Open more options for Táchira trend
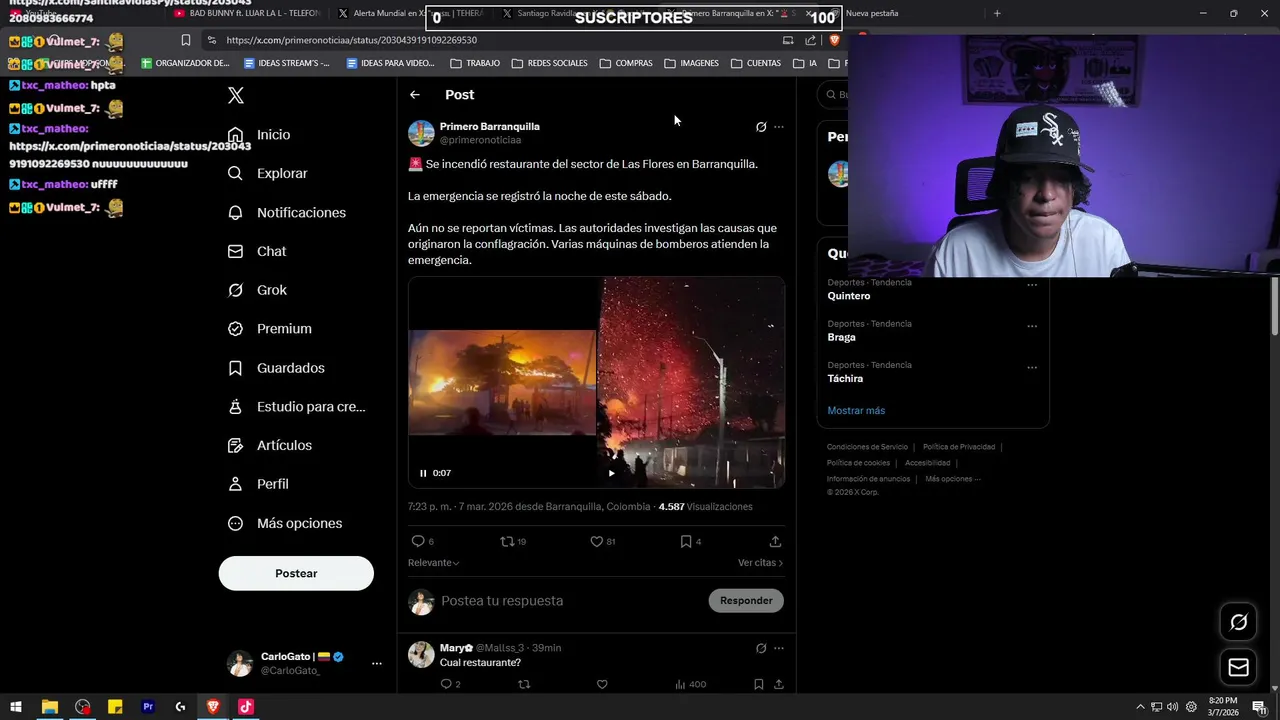Screen dimensions: 1280x720 [x=1032, y=367]
